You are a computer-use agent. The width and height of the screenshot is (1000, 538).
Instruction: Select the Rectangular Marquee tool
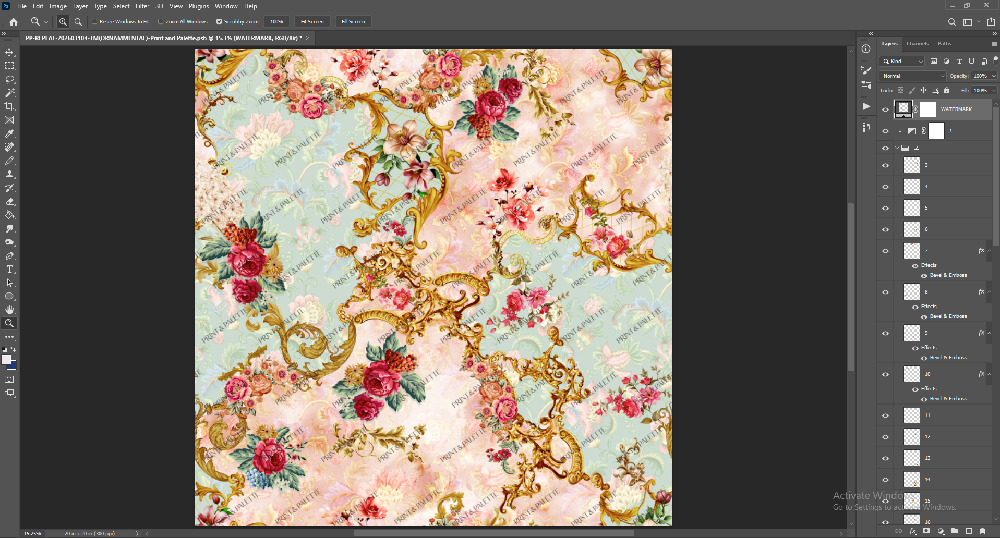click(10, 66)
